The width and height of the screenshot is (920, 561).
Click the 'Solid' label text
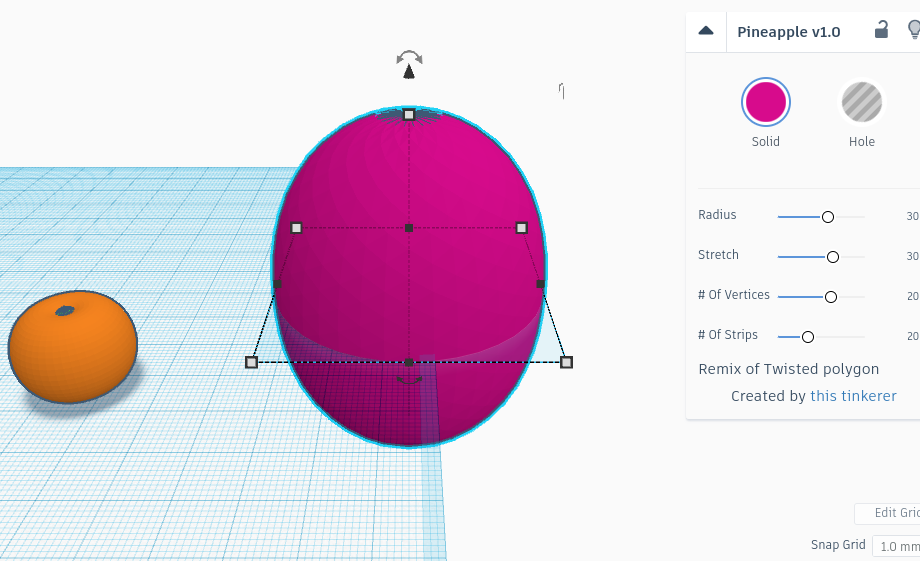click(766, 141)
